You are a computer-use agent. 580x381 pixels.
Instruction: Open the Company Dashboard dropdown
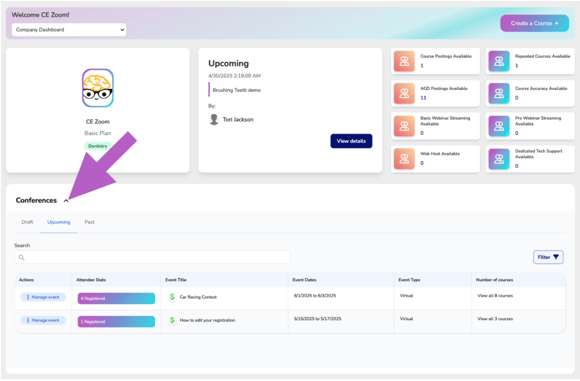[69, 30]
